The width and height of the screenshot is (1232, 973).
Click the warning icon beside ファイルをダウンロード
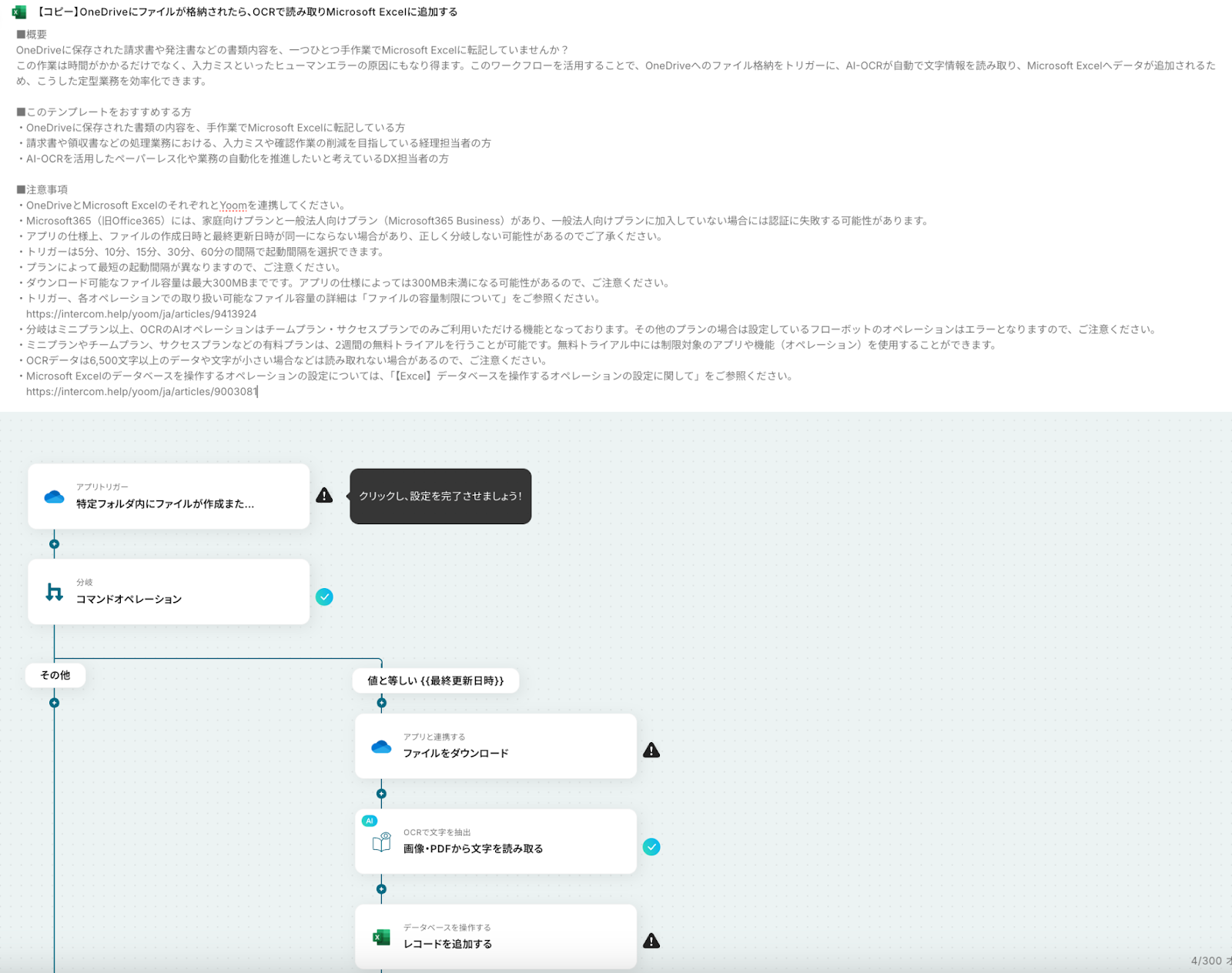pyautogui.click(x=651, y=751)
